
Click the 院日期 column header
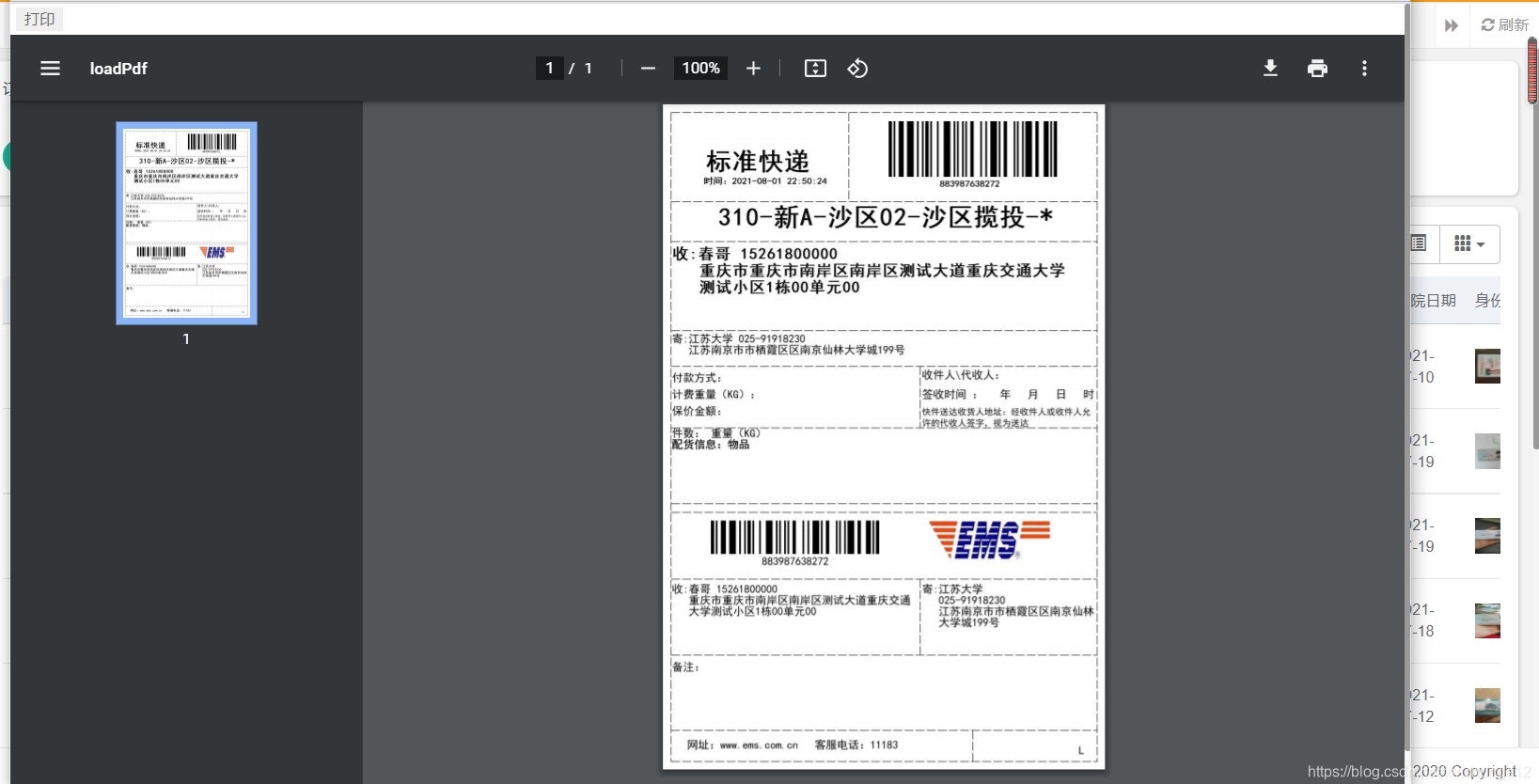pyautogui.click(x=1433, y=301)
